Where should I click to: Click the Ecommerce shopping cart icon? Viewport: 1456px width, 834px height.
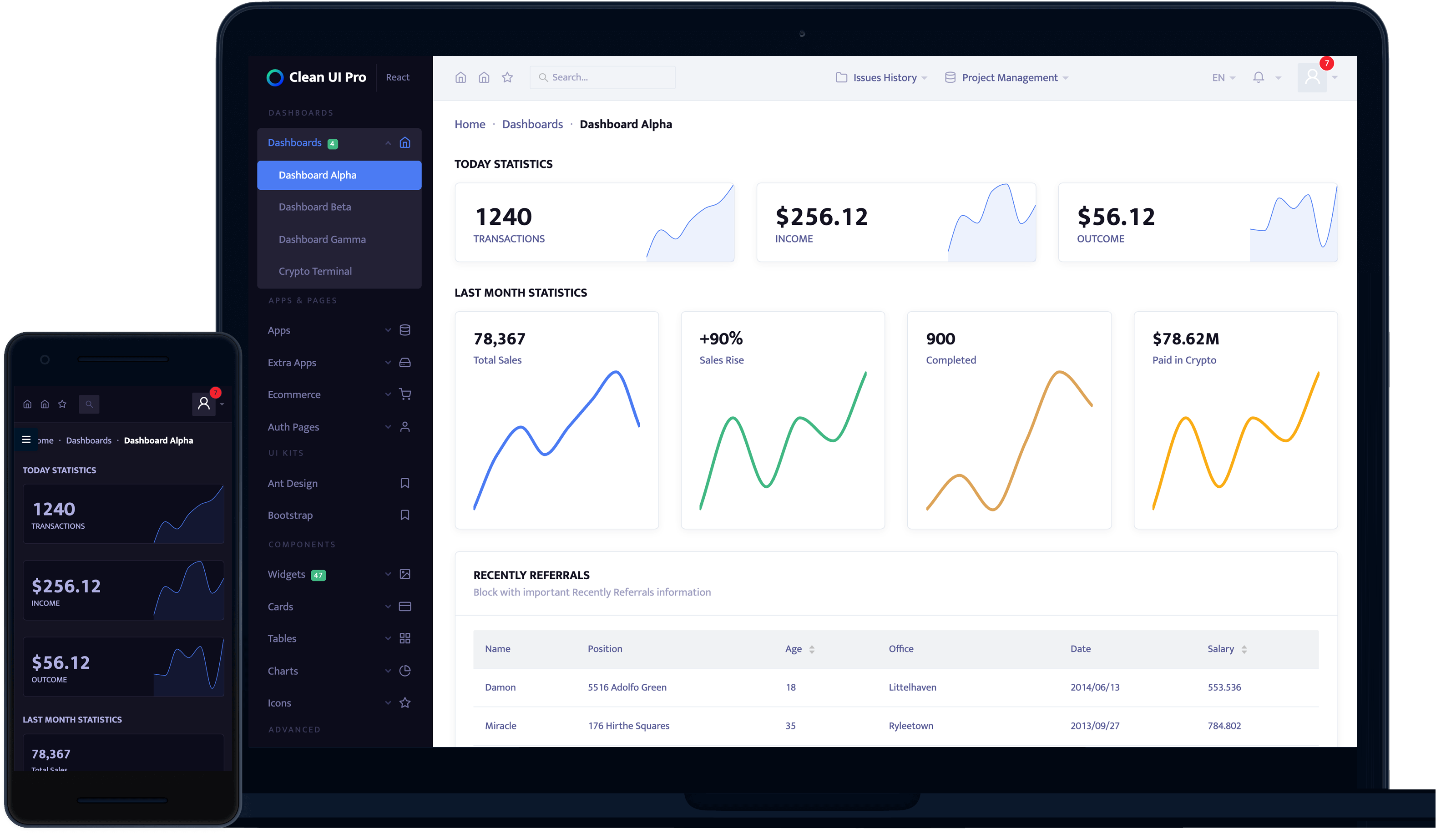coord(405,394)
